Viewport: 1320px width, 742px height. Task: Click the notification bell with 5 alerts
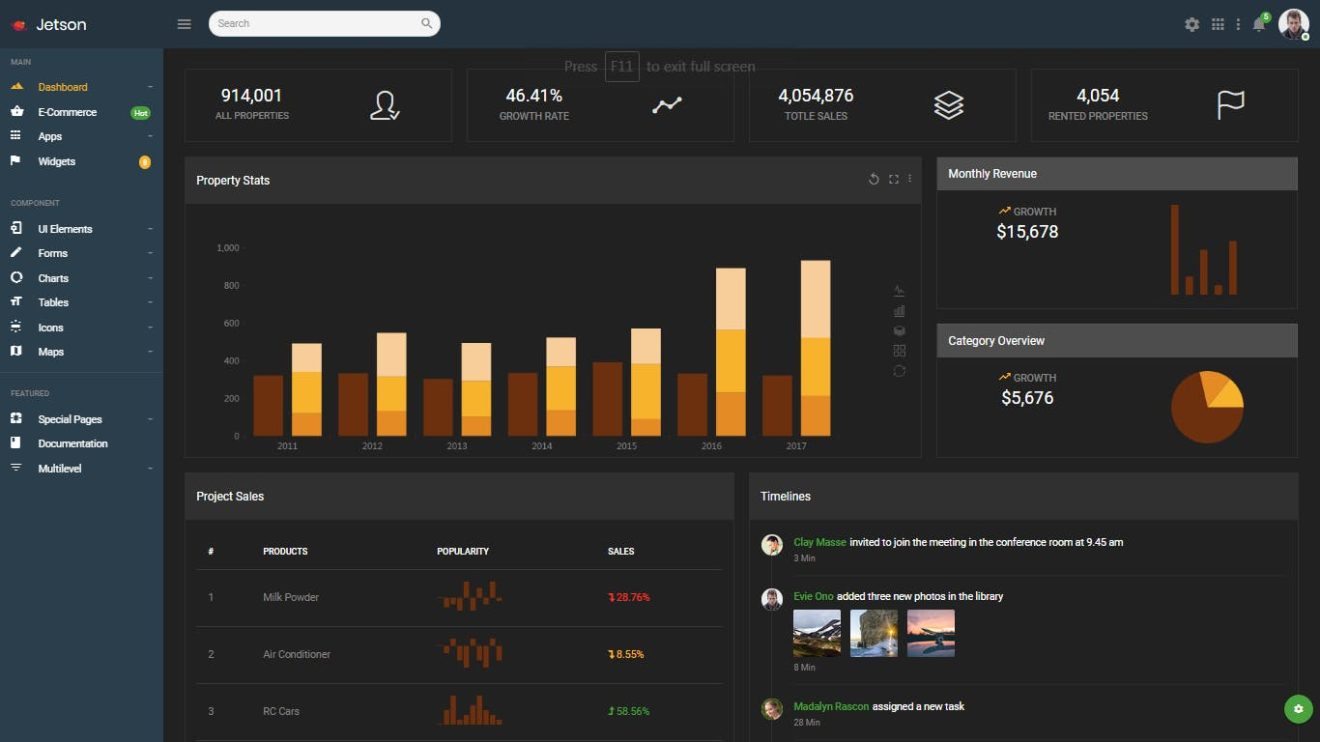[x=1257, y=23]
